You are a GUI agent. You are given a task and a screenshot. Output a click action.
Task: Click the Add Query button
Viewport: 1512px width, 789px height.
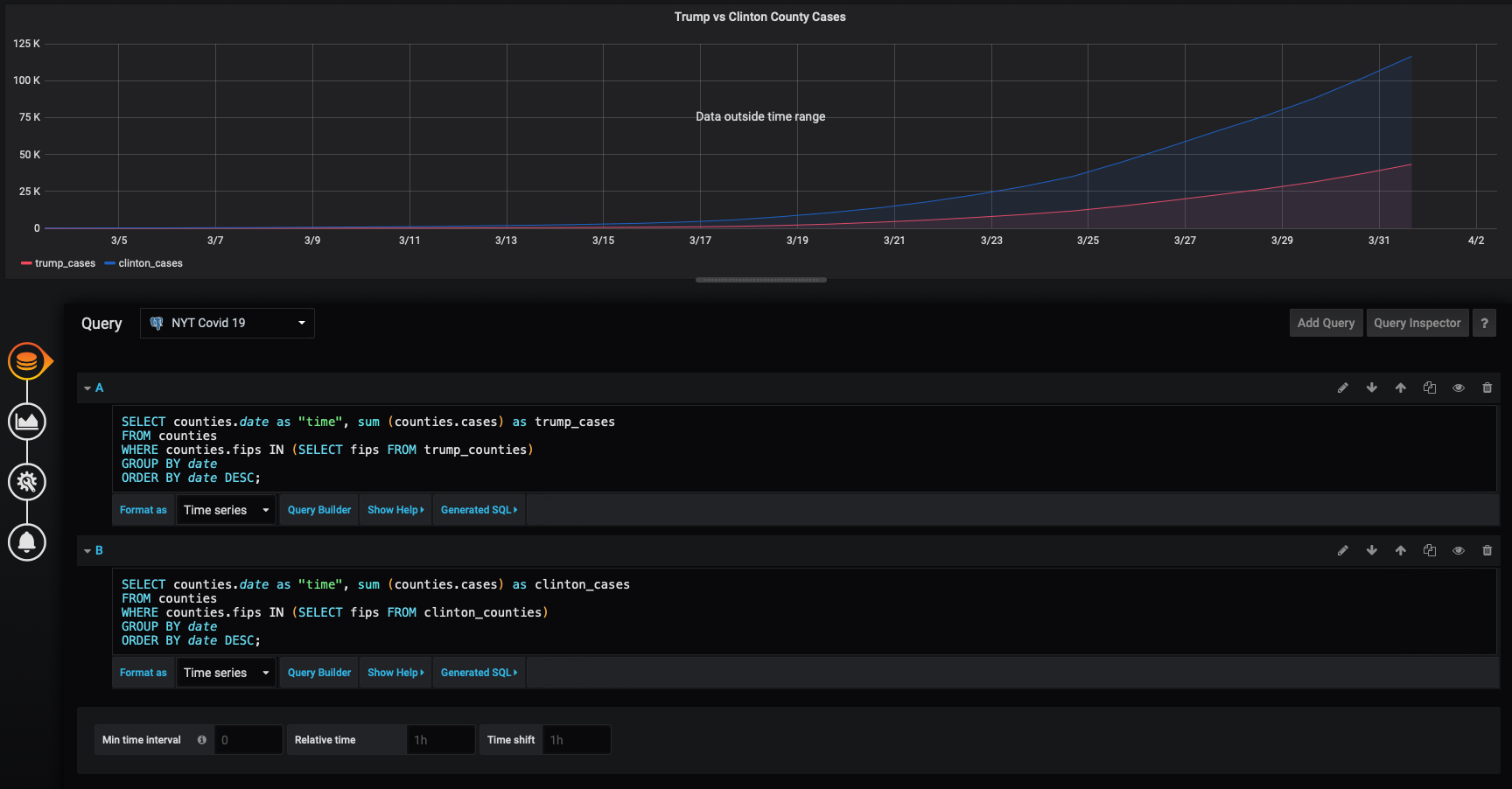point(1326,323)
